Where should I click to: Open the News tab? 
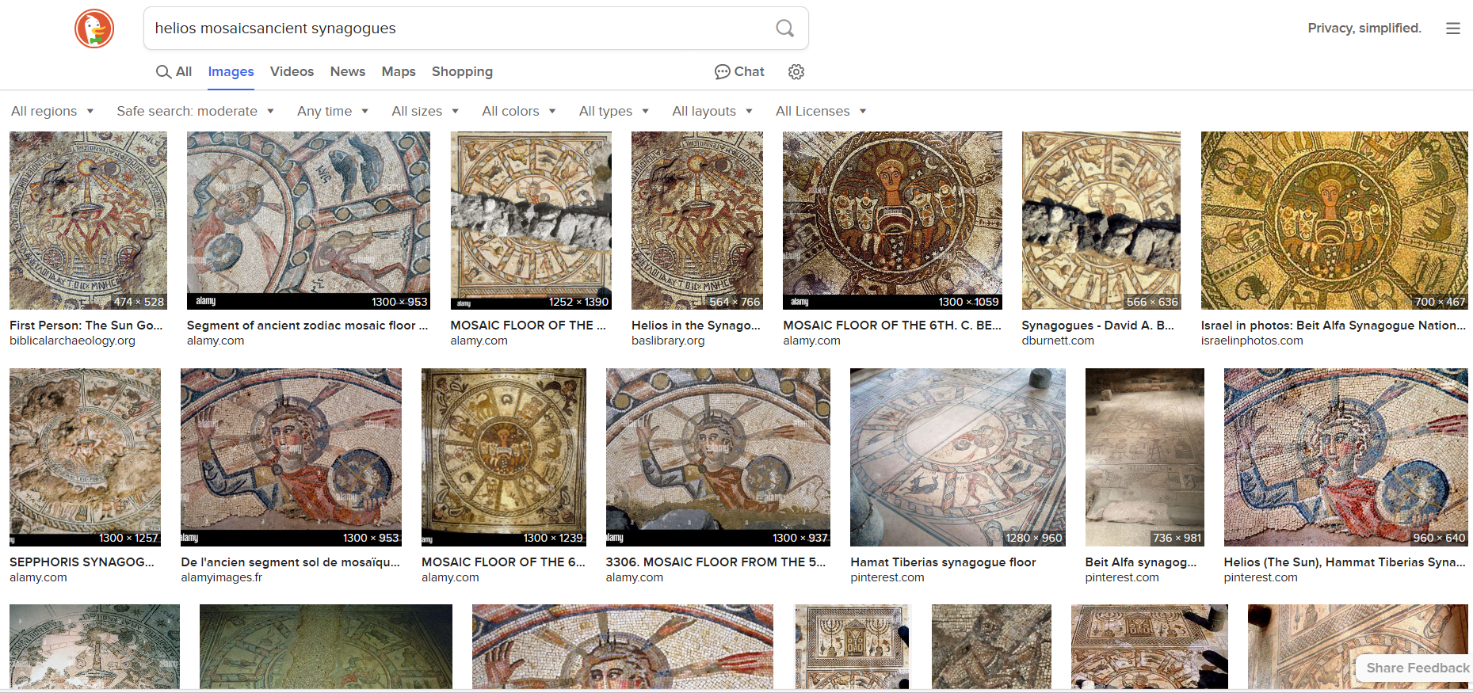point(348,72)
